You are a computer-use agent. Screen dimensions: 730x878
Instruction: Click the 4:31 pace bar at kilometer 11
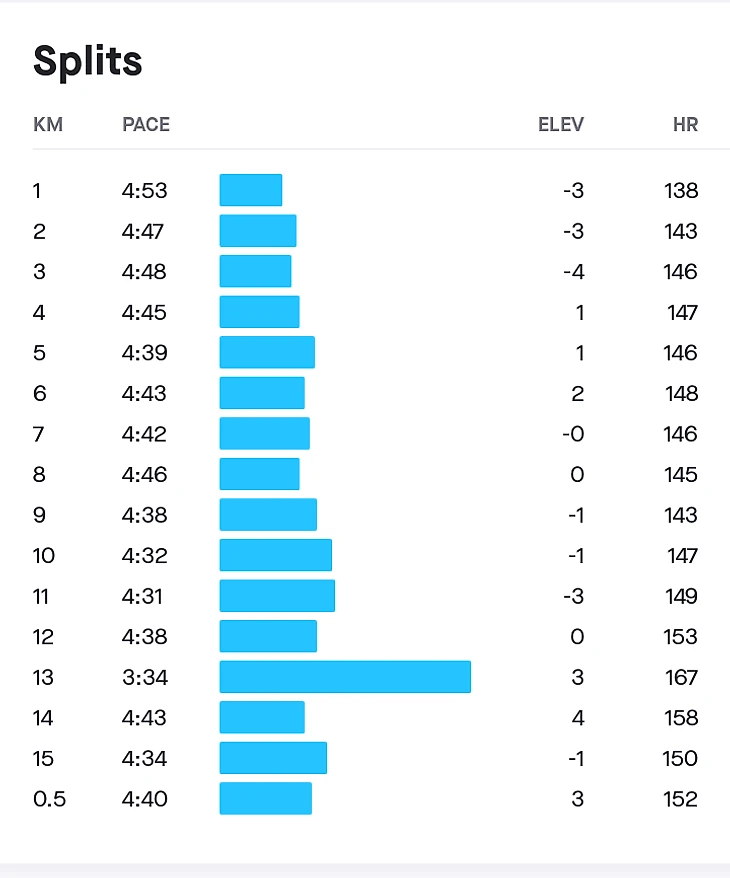click(277, 596)
